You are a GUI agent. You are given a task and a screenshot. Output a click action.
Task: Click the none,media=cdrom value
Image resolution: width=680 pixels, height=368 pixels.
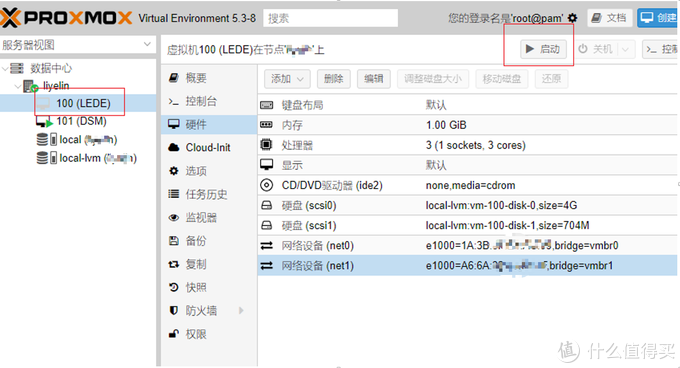pos(471,186)
